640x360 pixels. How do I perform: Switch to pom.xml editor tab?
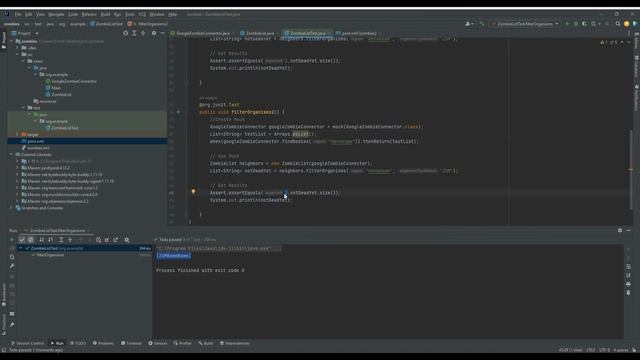[358, 33]
